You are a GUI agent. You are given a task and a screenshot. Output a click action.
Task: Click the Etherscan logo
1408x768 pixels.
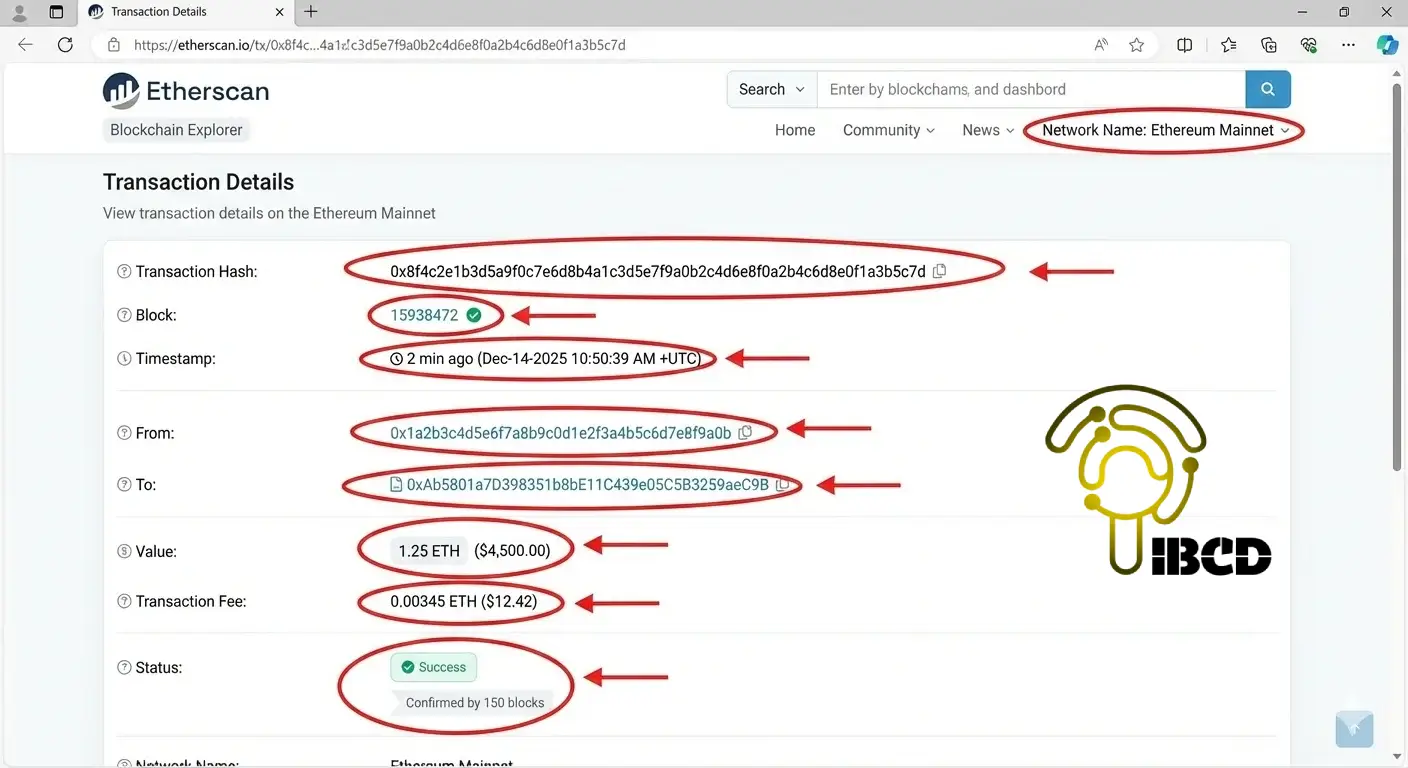(186, 91)
